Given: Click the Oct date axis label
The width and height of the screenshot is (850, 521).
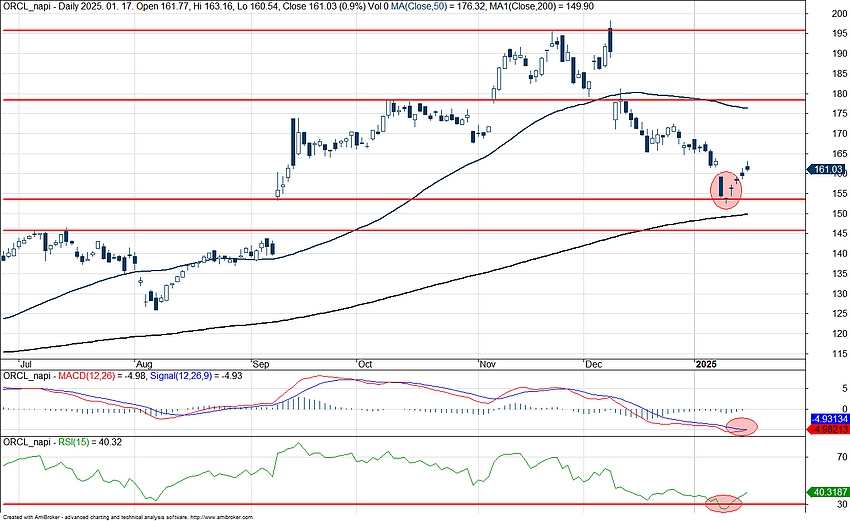Looking at the screenshot, I should (x=365, y=364).
